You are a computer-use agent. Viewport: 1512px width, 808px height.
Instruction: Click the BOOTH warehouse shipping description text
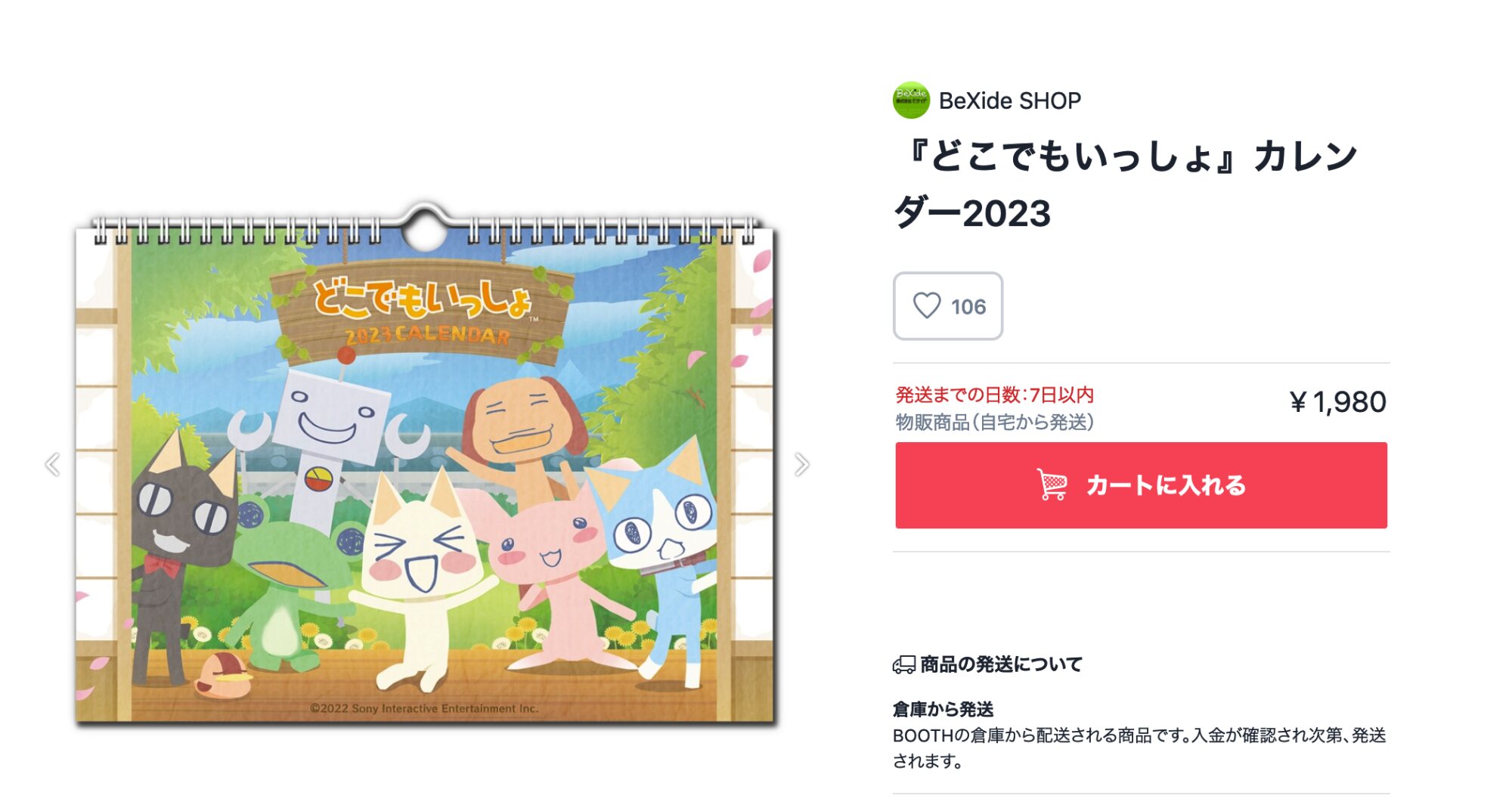(x=1139, y=748)
